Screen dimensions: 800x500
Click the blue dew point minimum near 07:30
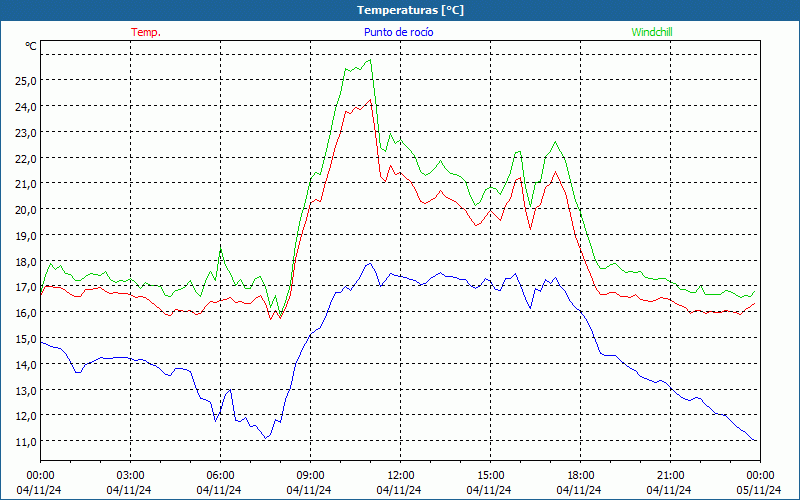coord(265,438)
